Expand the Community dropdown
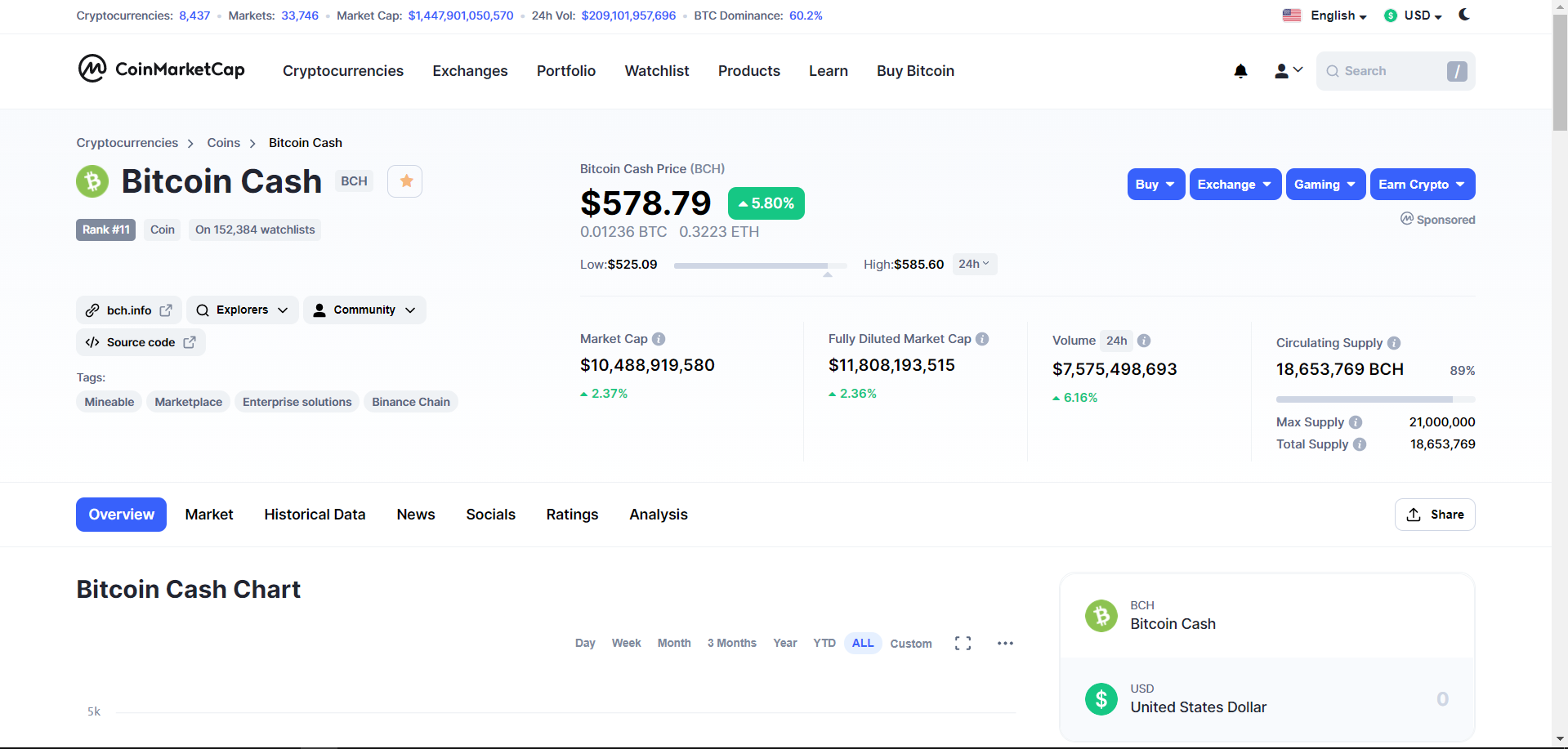This screenshot has width=1568, height=749. pyautogui.click(x=364, y=310)
